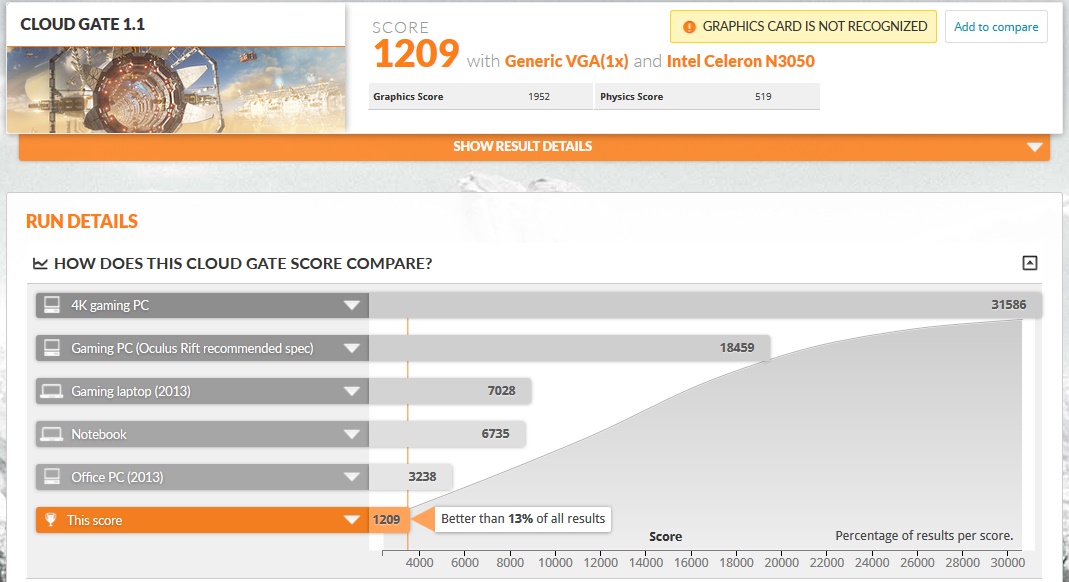Click the Percentage of results per score caption
The image size is (1069, 582).
(x=924, y=536)
